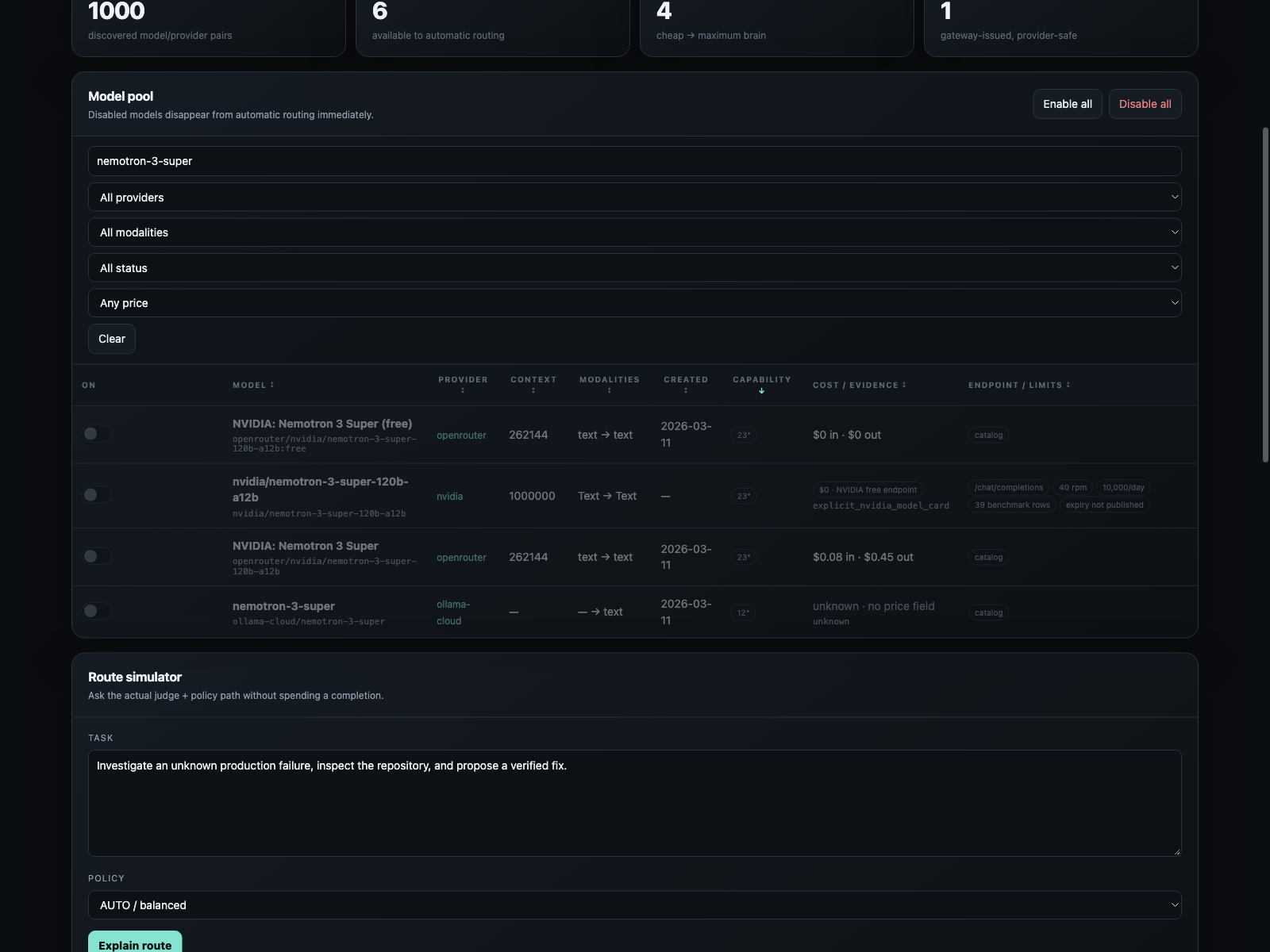The image size is (1270, 952).
Task: Enable the $0.08 in NVIDIA: Nemotron 3 Super row
Action: pos(97,556)
